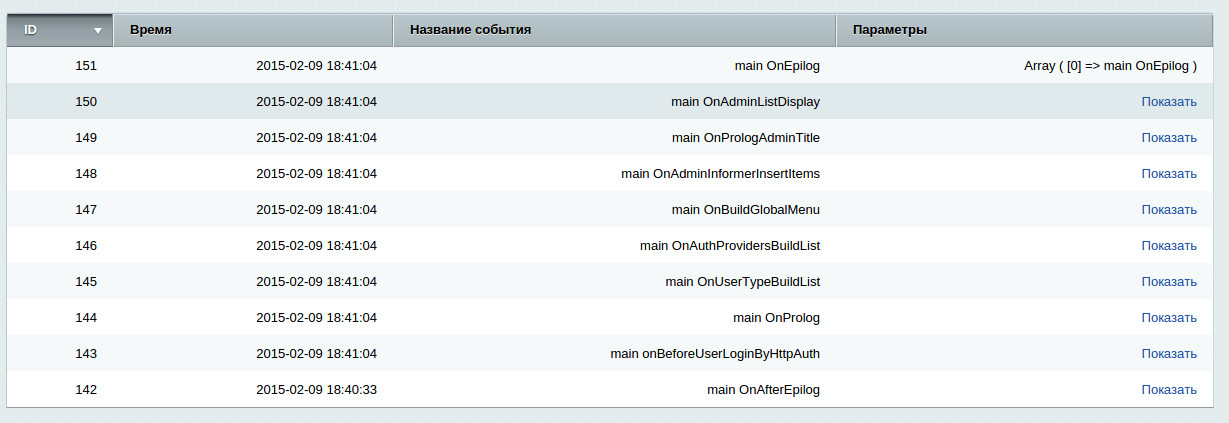Click Показать link for OnAdminListDisplay row
The image size is (1229, 423).
[1168, 102]
